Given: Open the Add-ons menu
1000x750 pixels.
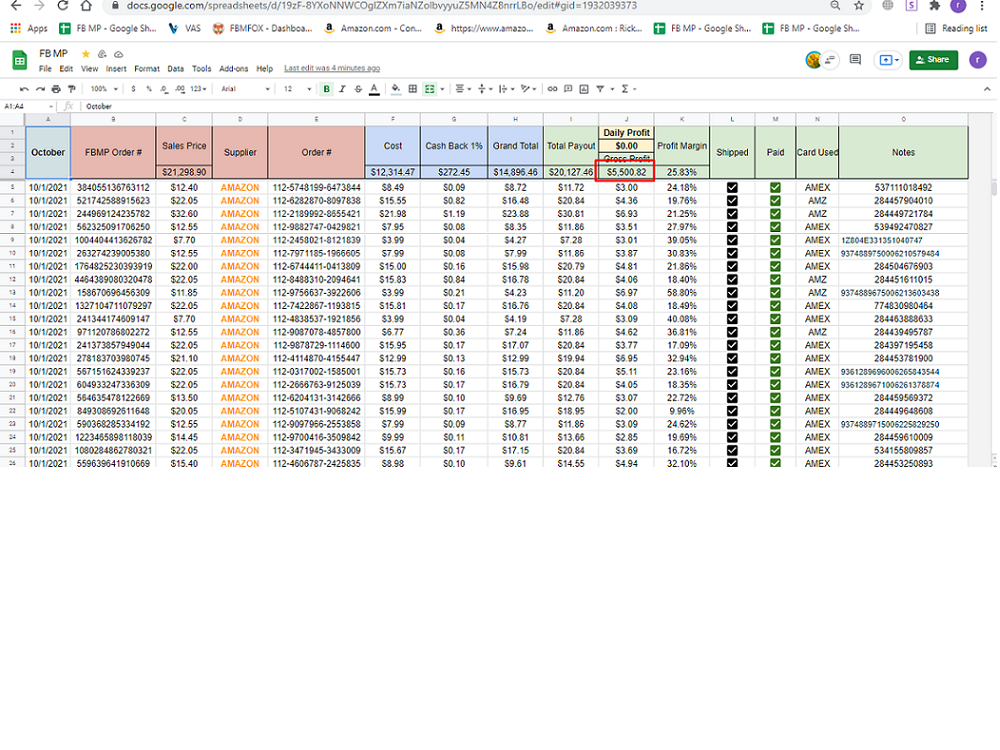Looking at the screenshot, I should coord(233,69).
